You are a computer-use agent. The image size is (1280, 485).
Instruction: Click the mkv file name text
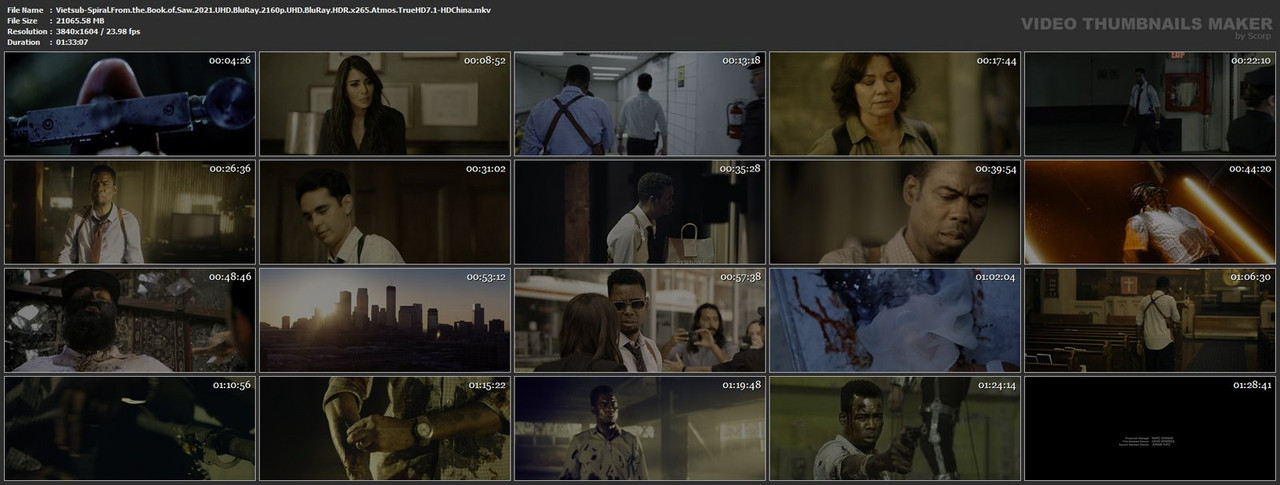point(275,9)
